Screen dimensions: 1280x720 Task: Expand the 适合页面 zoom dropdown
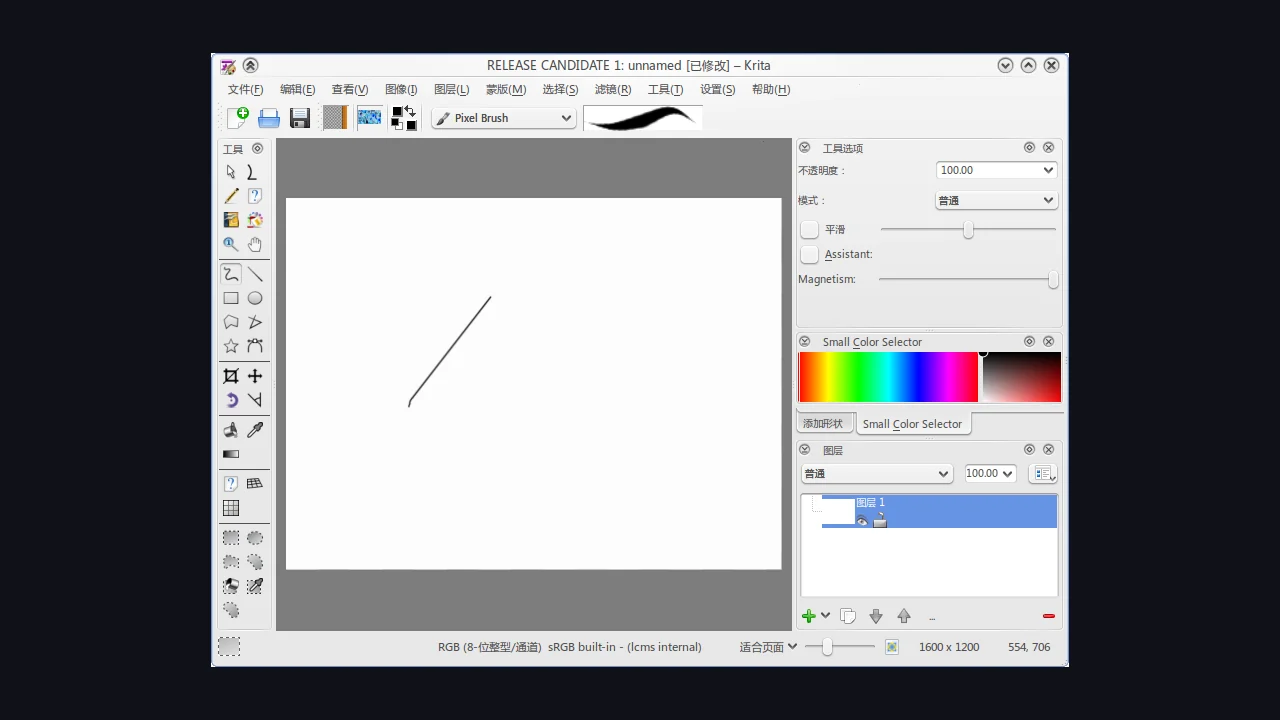[x=769, y=647]
